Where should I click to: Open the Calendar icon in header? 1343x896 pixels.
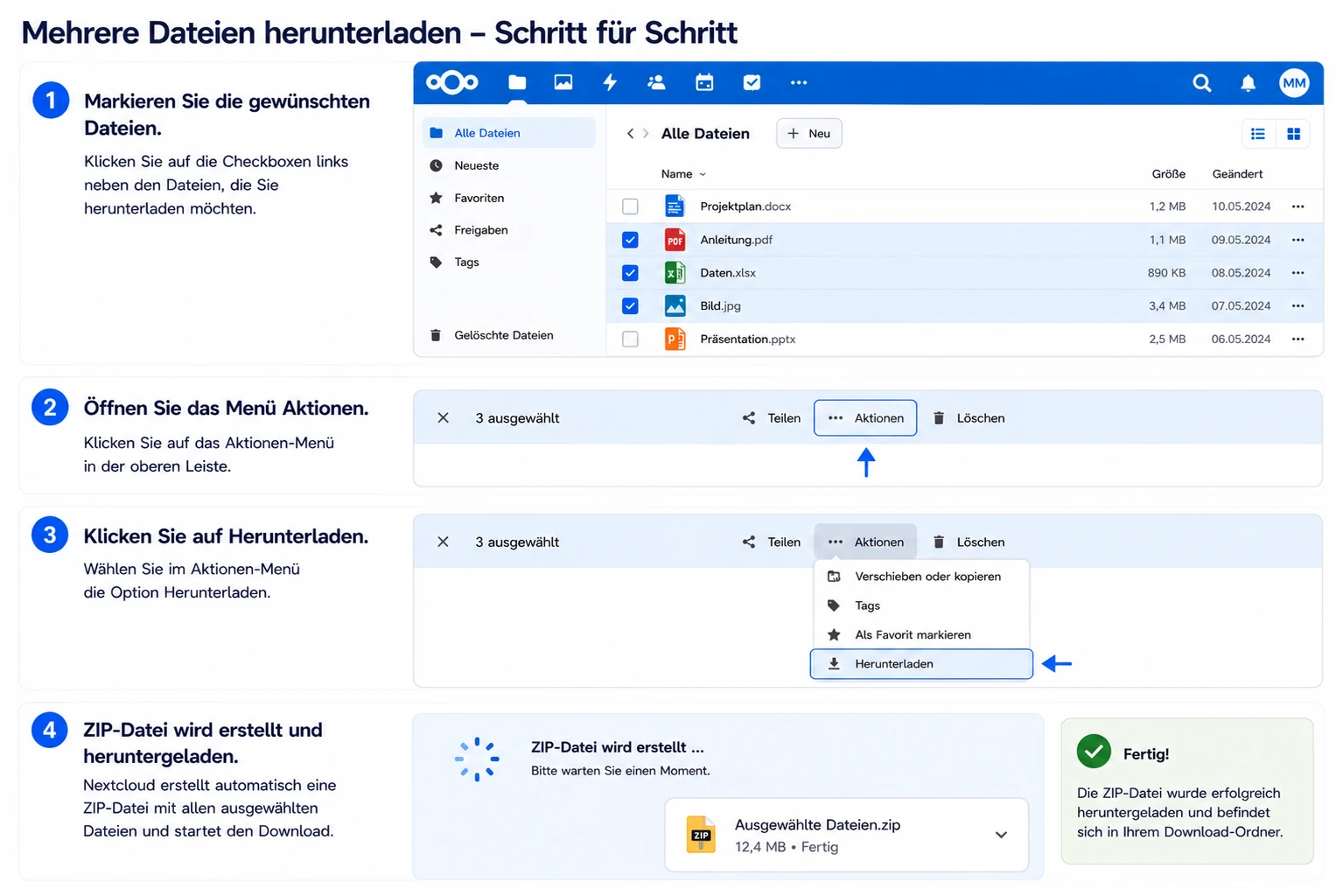tap(704, 82)
